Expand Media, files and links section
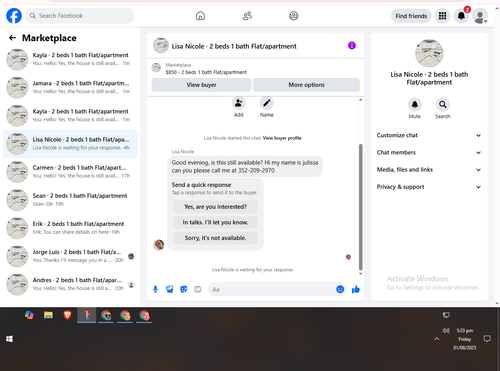500x371 pixels. pos(429,170)
